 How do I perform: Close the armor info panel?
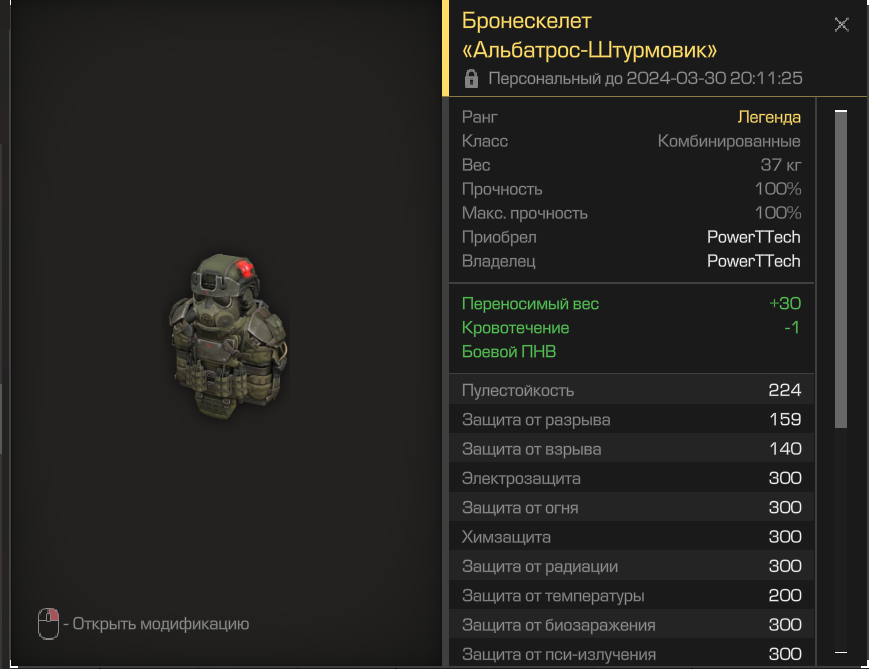click(x=841, y=24)
